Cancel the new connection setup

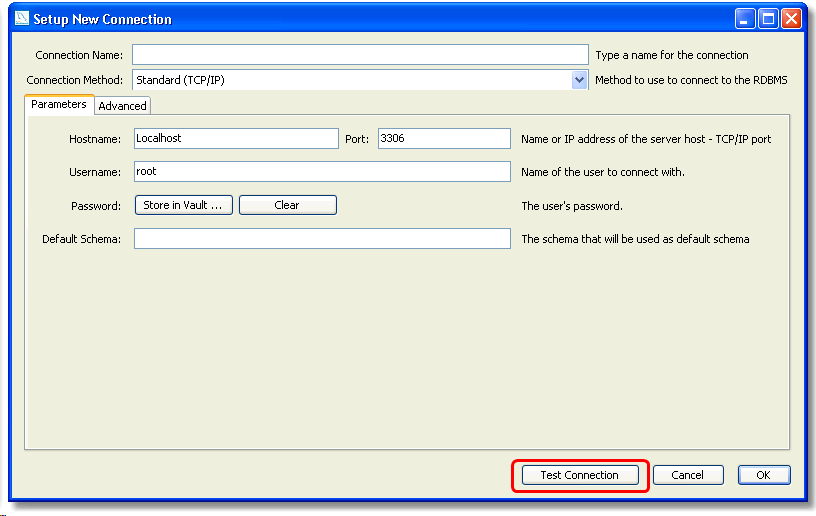688,475
